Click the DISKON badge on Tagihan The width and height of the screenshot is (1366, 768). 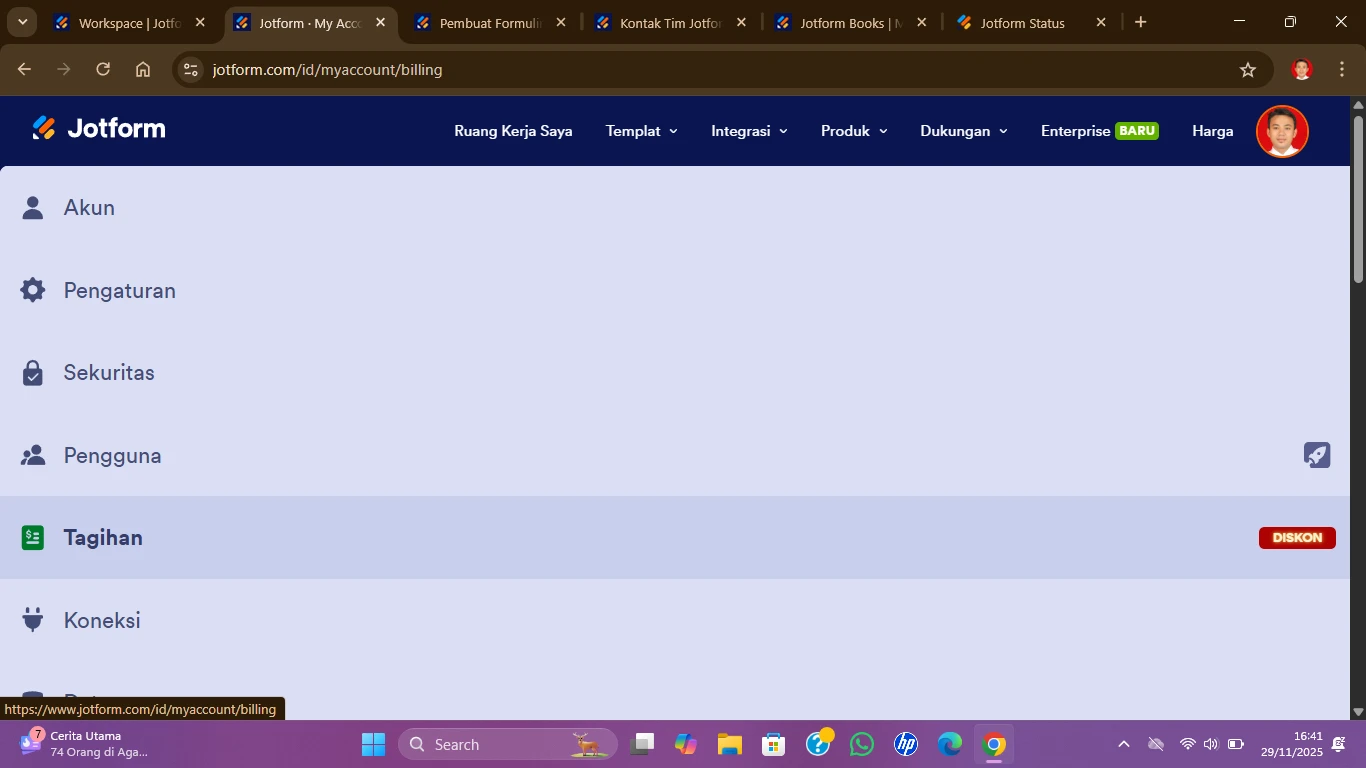pyautogui.click(x=1297, y=537)
